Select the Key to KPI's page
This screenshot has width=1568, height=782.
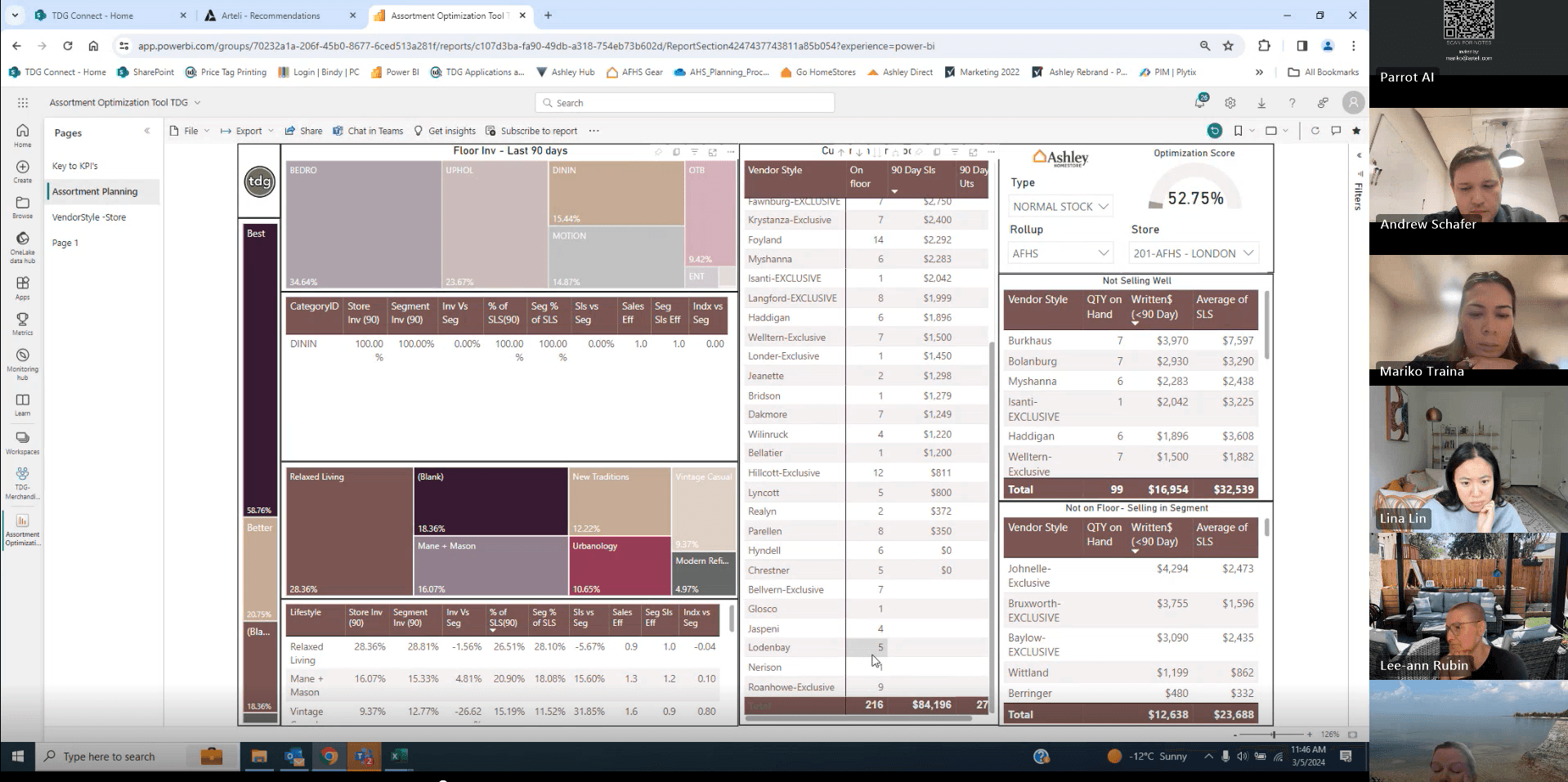point(75,166)
